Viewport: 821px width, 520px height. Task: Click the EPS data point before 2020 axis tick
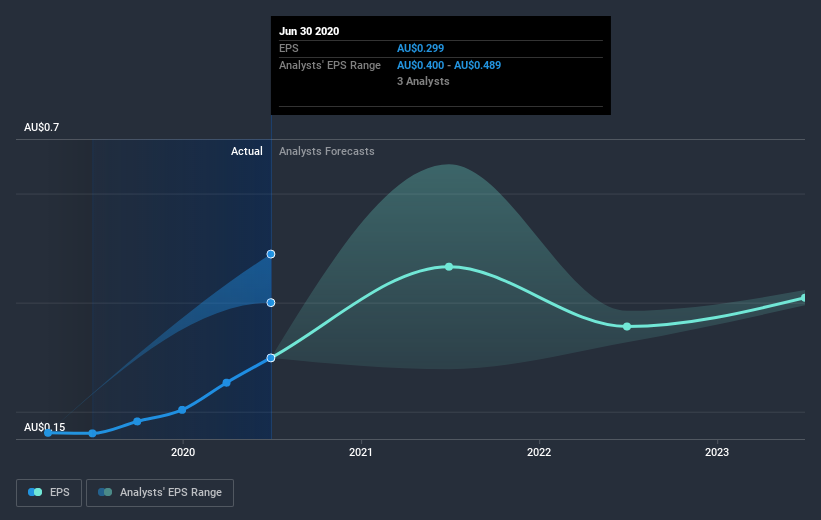[x=137, y=422]
